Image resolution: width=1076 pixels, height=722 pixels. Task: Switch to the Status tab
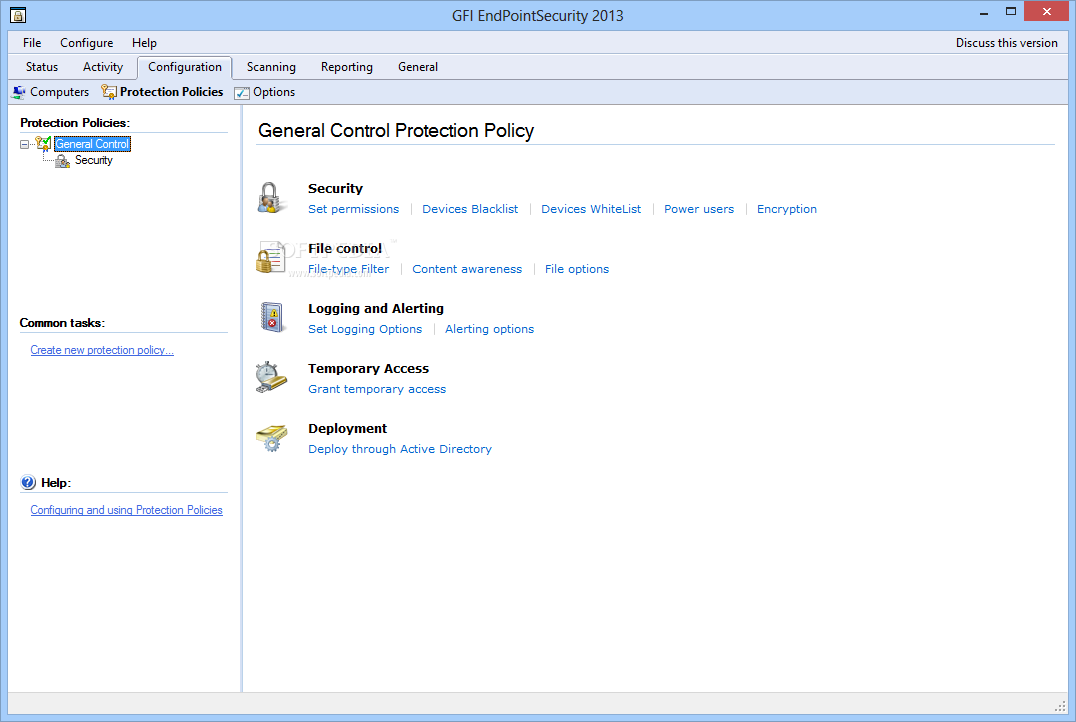(x=42, y=67)
